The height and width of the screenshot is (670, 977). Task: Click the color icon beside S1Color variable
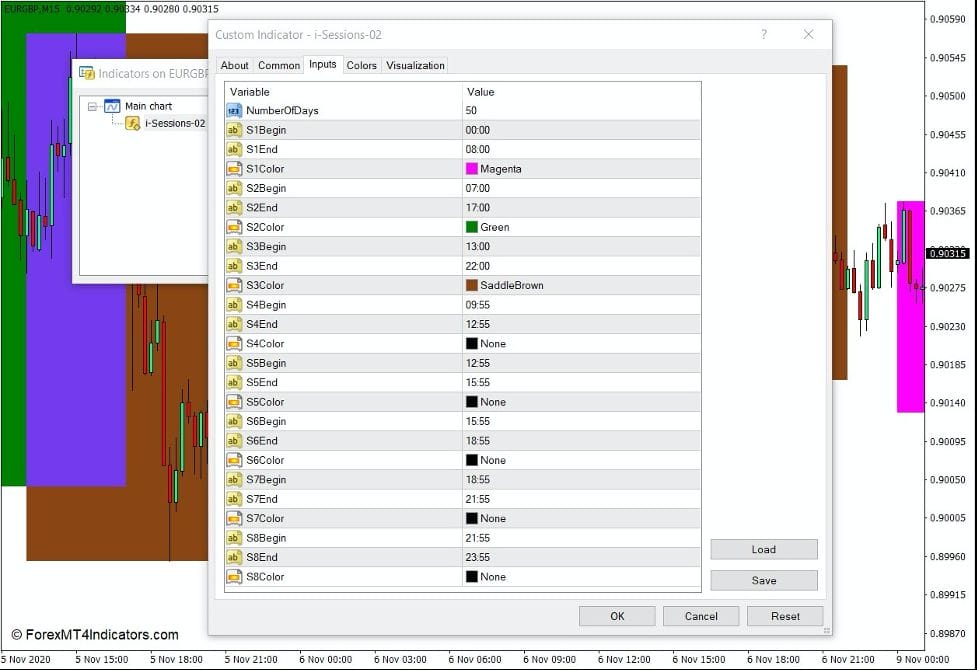234,169
